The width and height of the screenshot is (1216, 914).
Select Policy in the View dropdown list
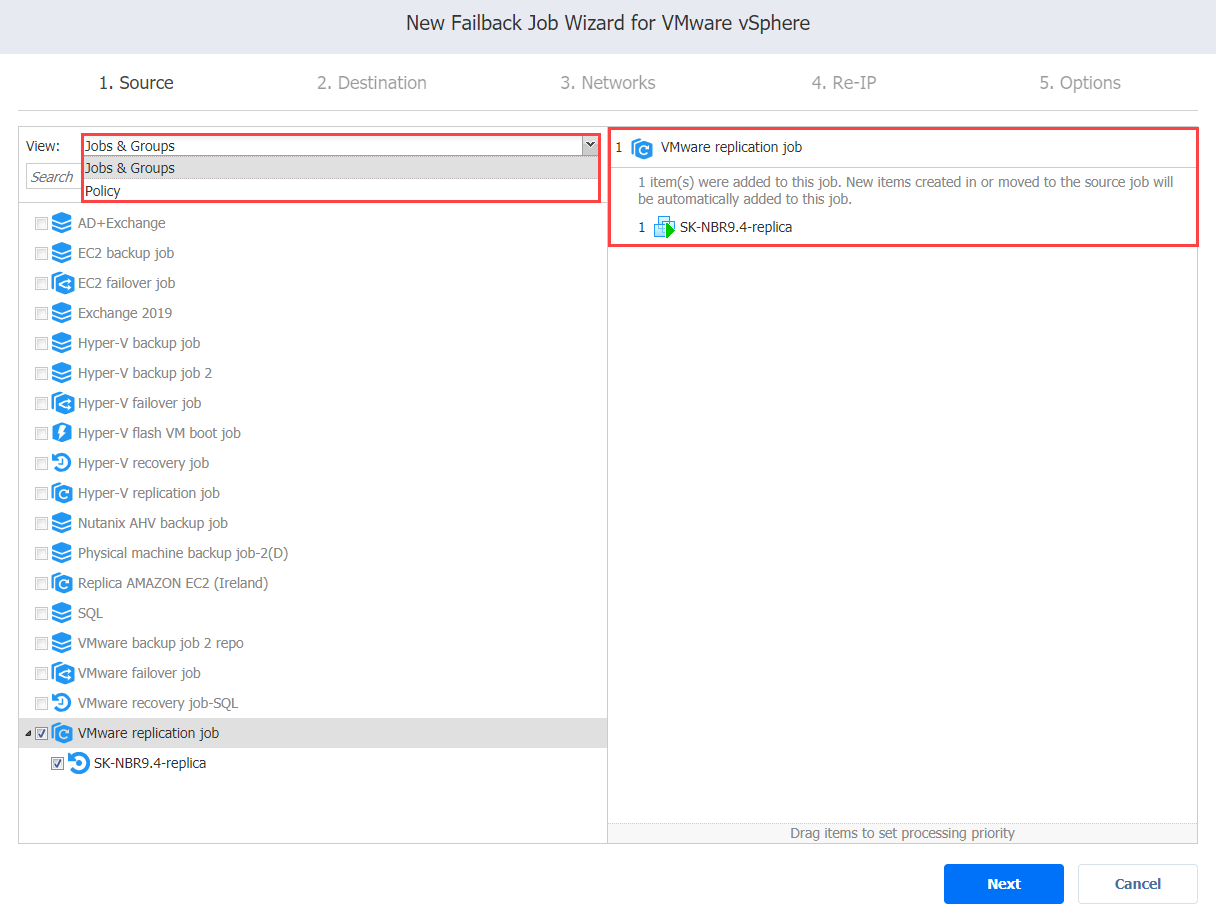[340, 191]
